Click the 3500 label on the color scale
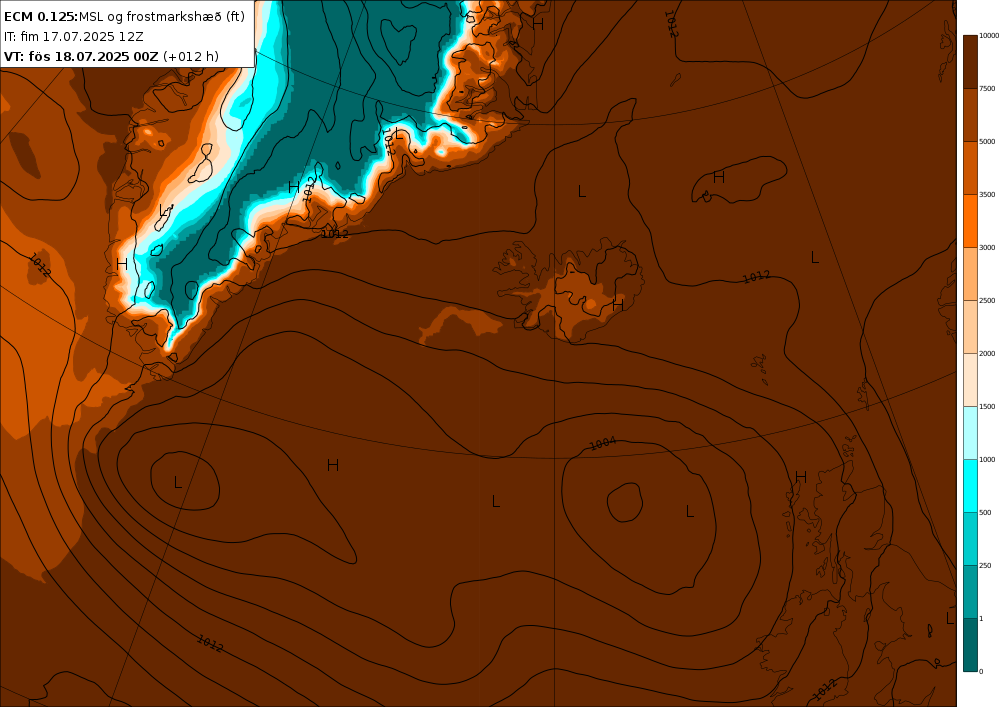The width and height of the screenshot is (1000, 707). click(987, 194)
